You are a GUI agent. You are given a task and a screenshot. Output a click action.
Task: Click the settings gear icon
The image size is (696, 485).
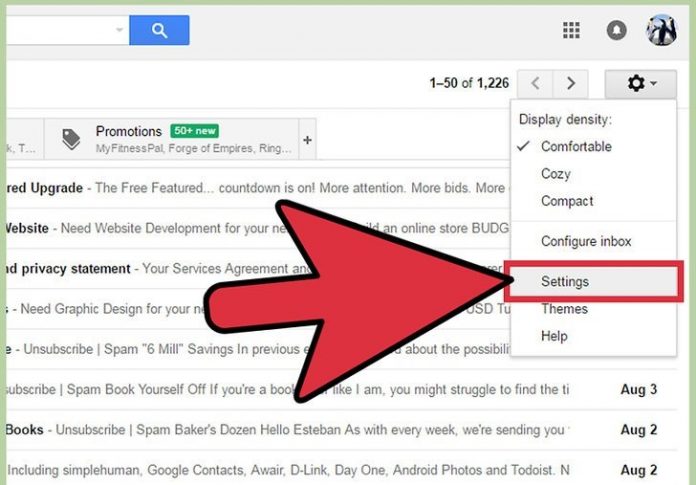636,83
